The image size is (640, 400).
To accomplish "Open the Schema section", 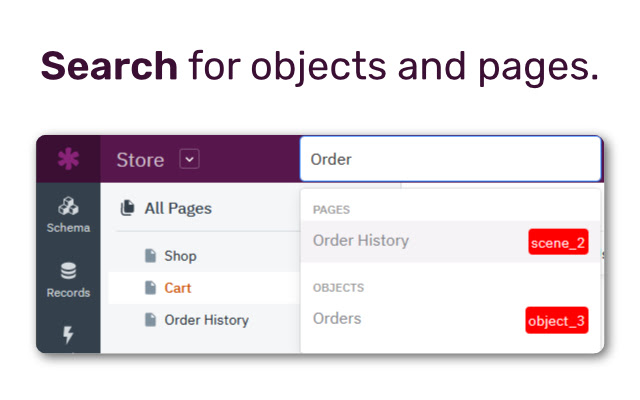I will (x=68, y=215).
